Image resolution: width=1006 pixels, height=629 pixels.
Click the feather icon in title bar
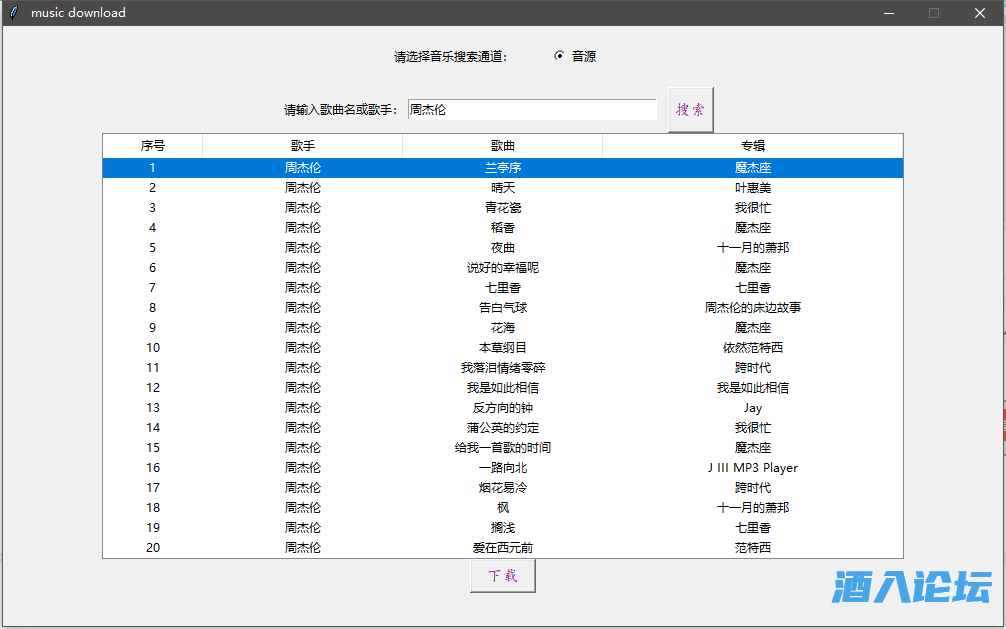point(14,13)
